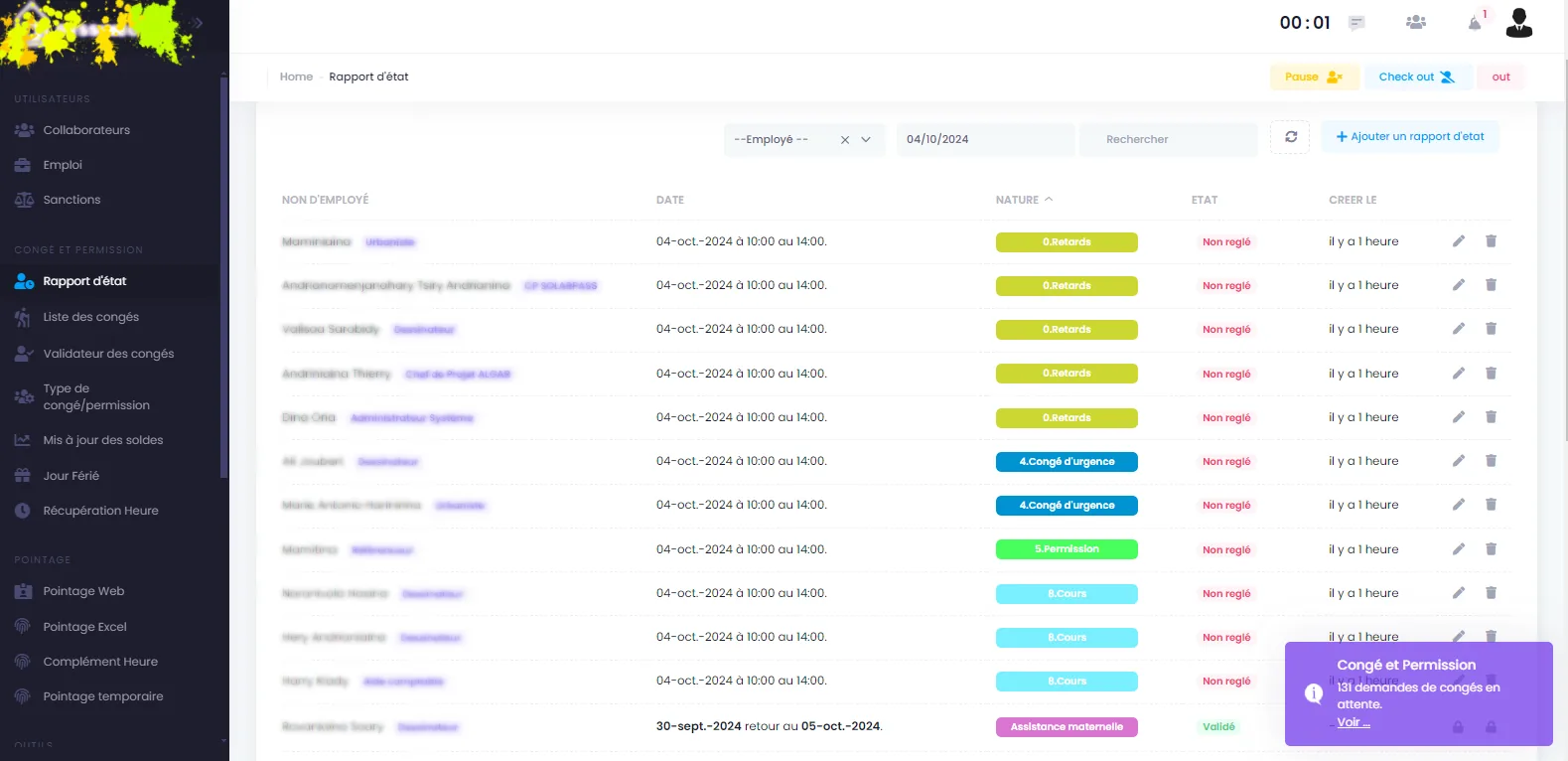The image size is (1568, 761).
Task: Click the date field 04/10/2024
Action: pyautogui.click(x=985, y=139)
